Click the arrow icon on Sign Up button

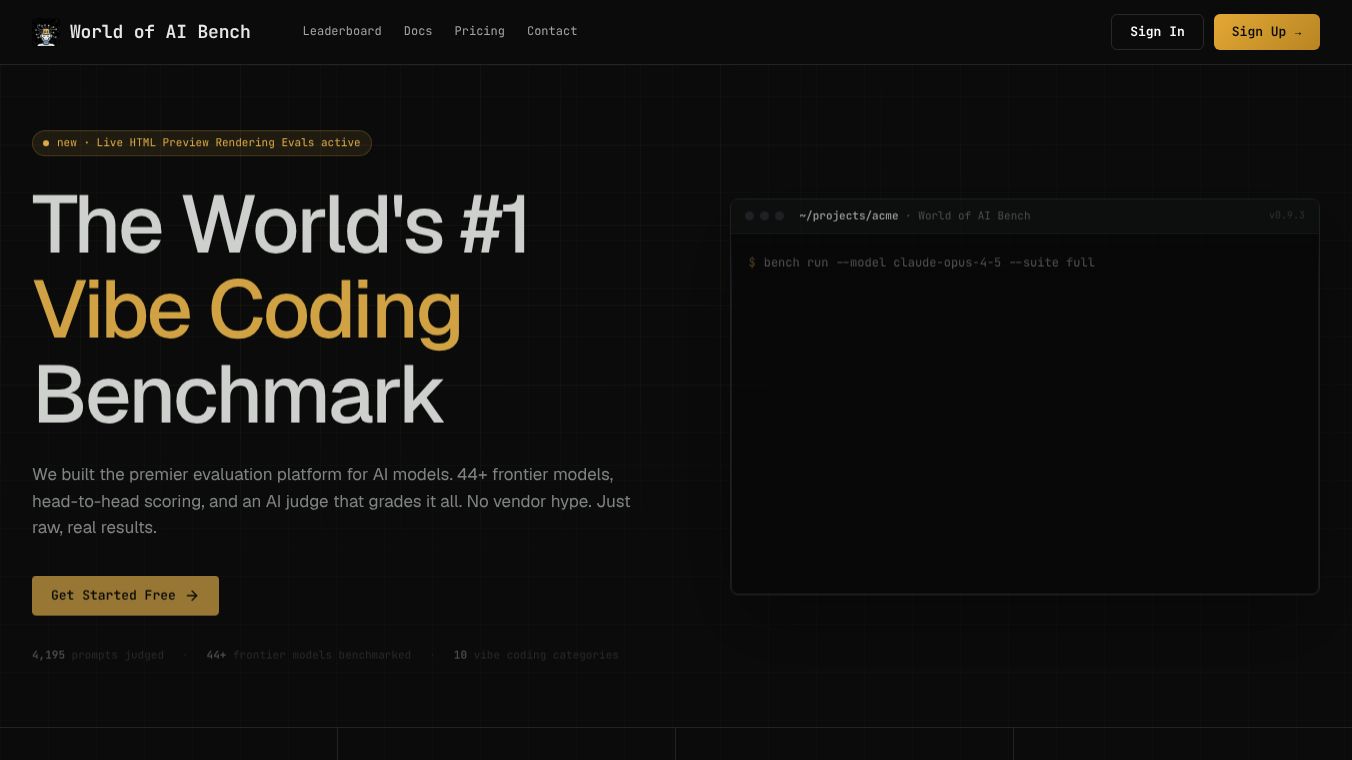[1298, 33]
